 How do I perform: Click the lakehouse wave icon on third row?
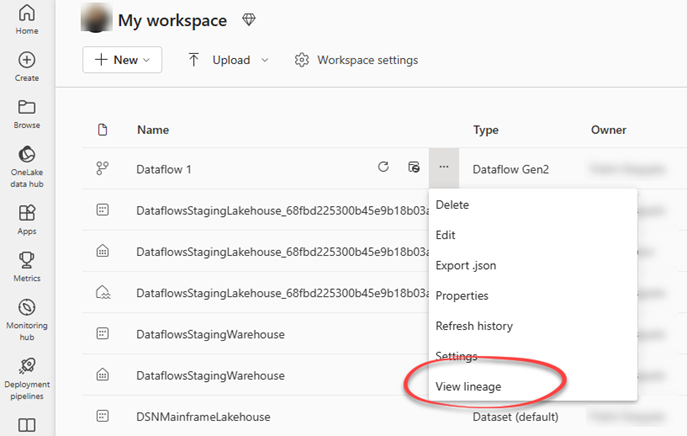coord(103,292)
